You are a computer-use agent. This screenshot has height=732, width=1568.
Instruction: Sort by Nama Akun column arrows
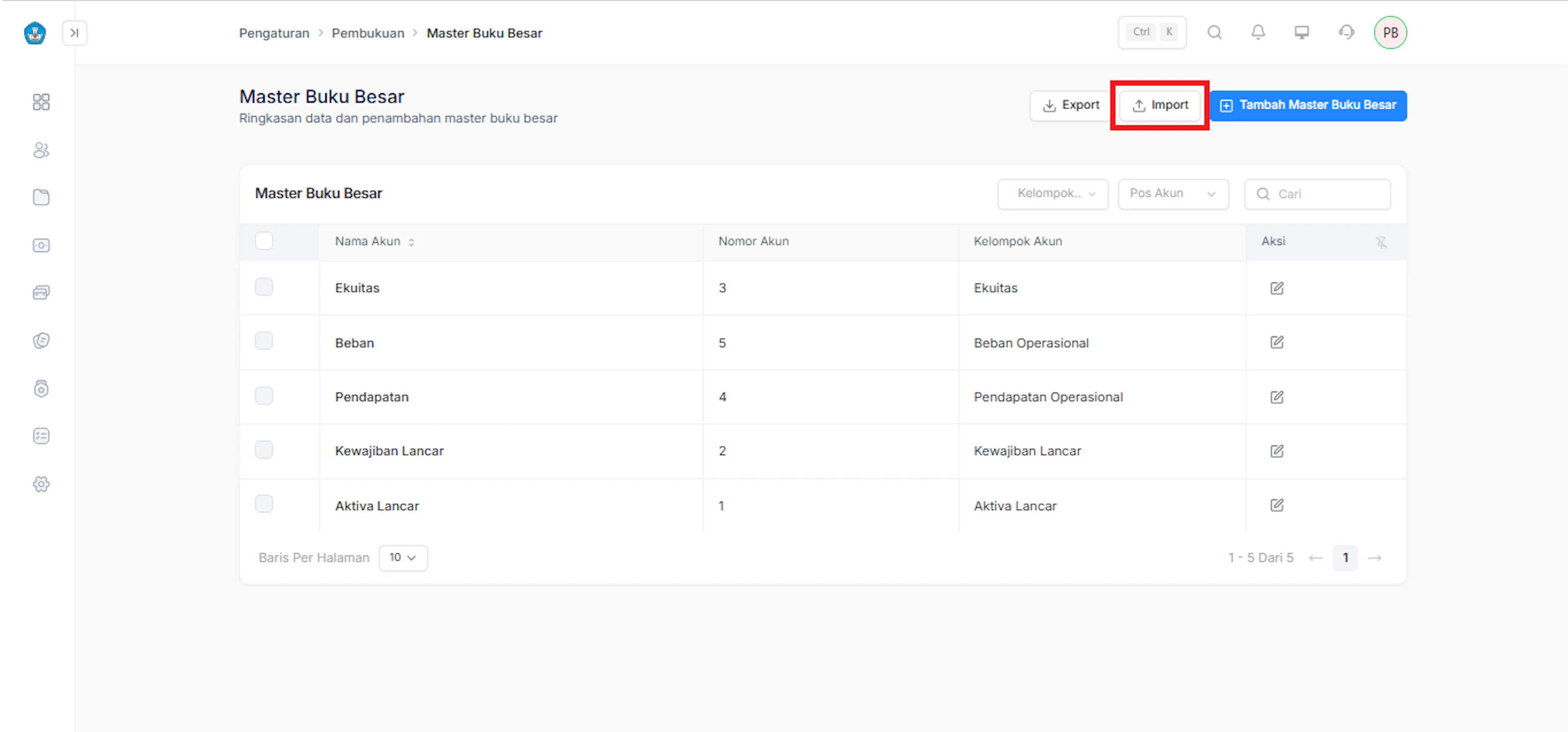click(412, 242)
